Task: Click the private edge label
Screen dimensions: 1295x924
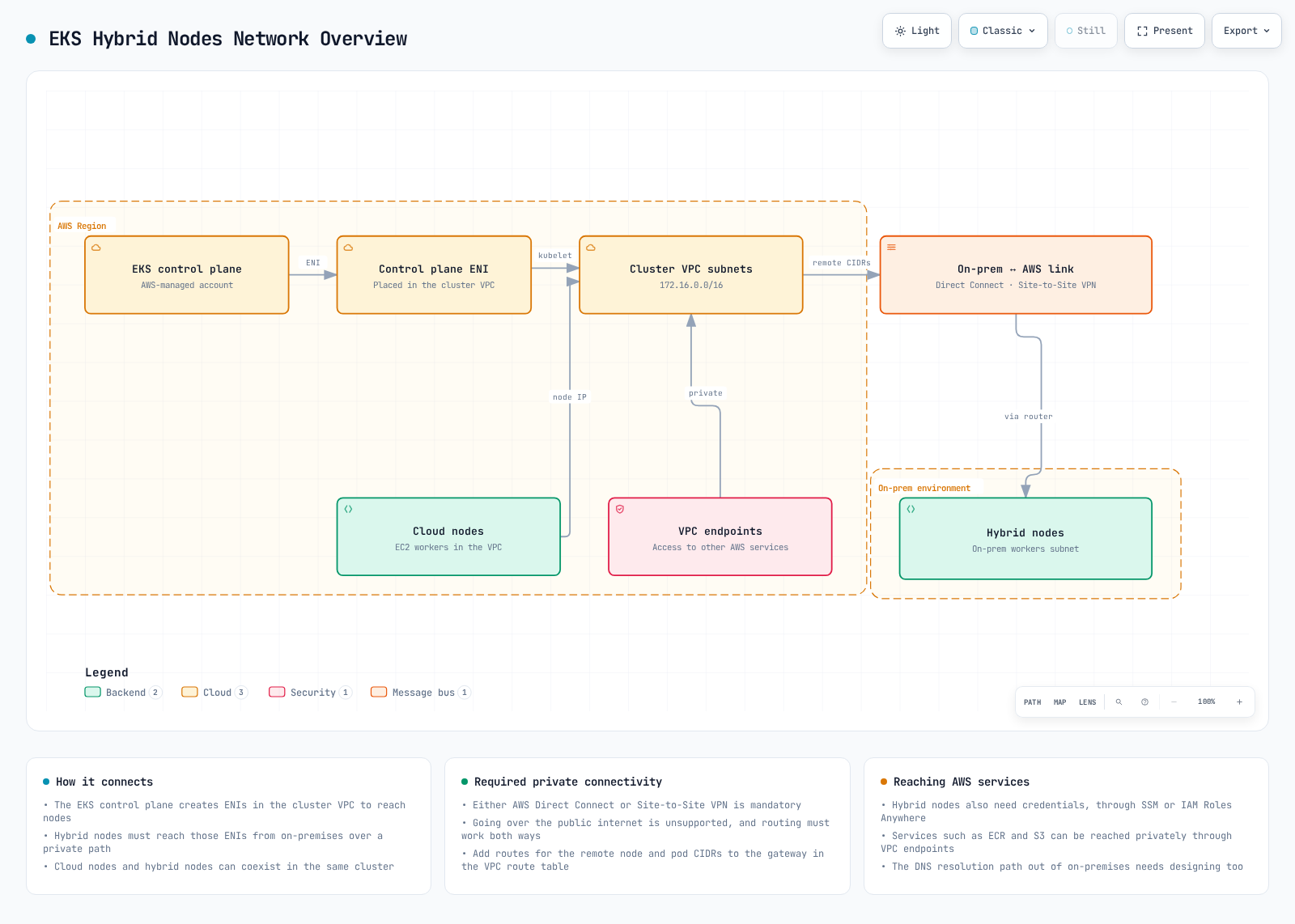Action: [x=706, y=393]
